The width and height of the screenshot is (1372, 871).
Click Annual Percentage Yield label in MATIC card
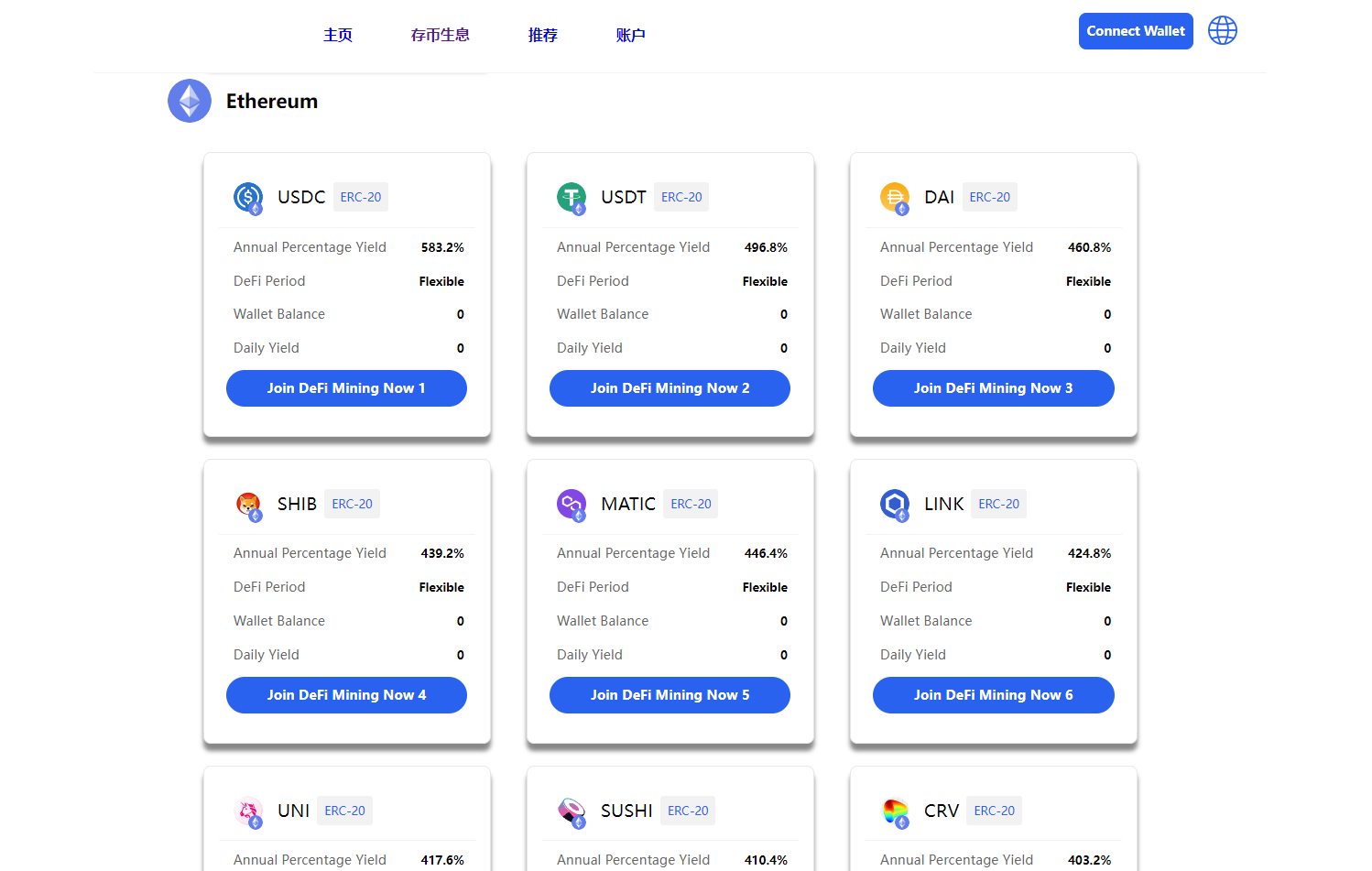[x=633, y=553]
